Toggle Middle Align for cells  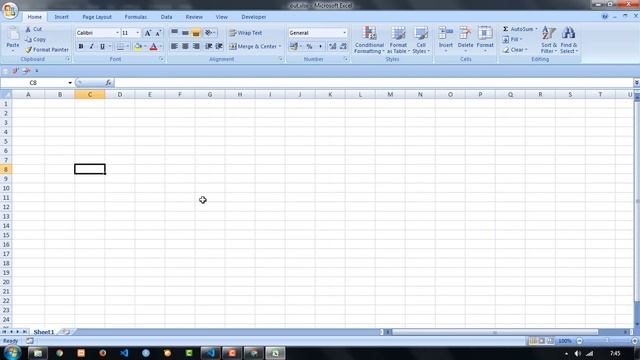(x=185, y=33)
